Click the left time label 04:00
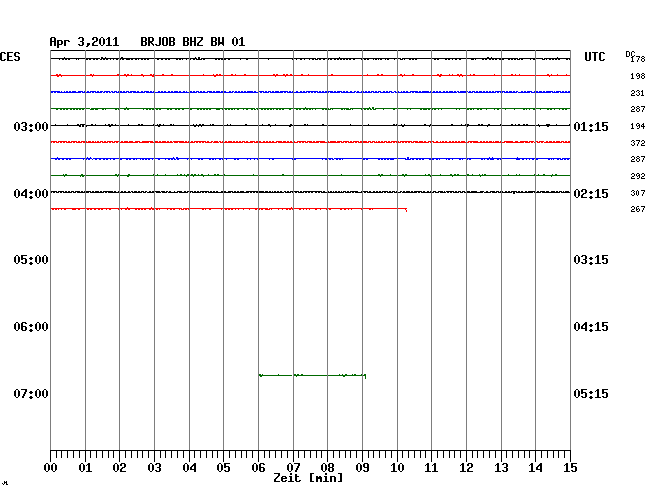The height and width of the screenshot is (494, 650). coord(31,194)
